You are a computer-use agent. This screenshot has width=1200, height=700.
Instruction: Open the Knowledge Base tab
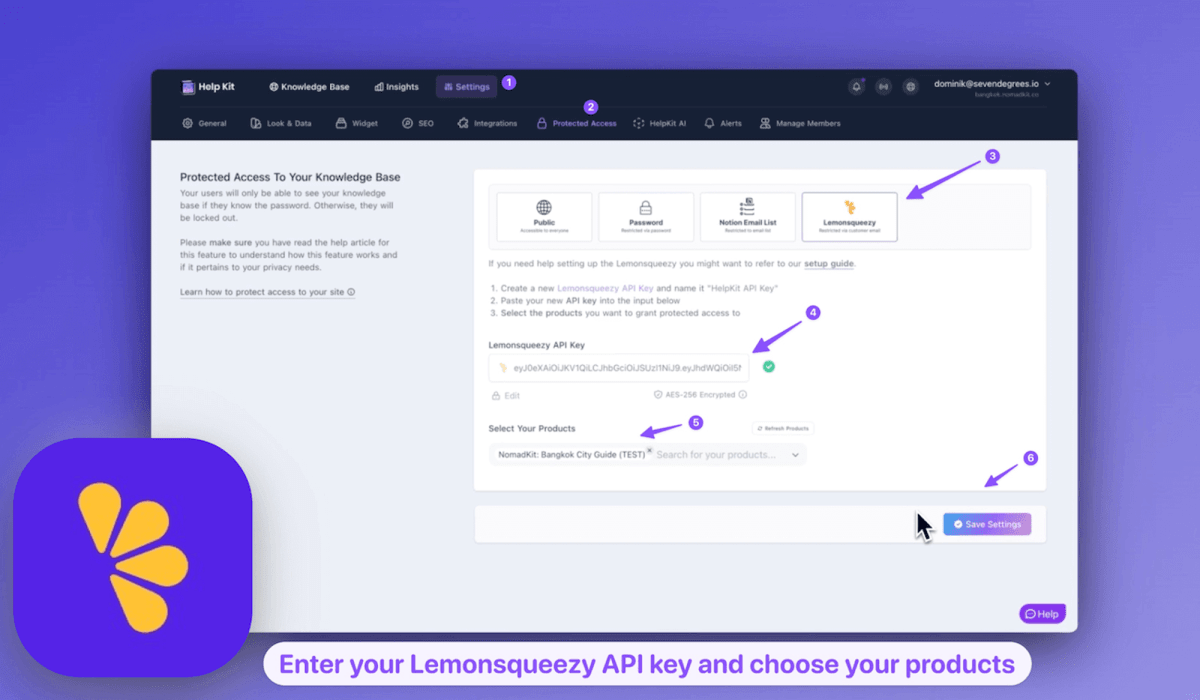point(309,87)
